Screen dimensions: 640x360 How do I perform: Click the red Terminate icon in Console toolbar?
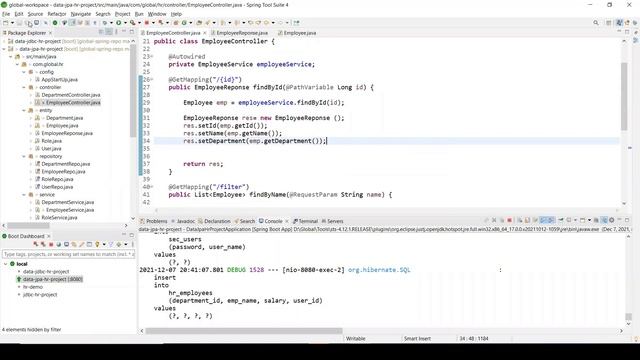pos(509,220)
